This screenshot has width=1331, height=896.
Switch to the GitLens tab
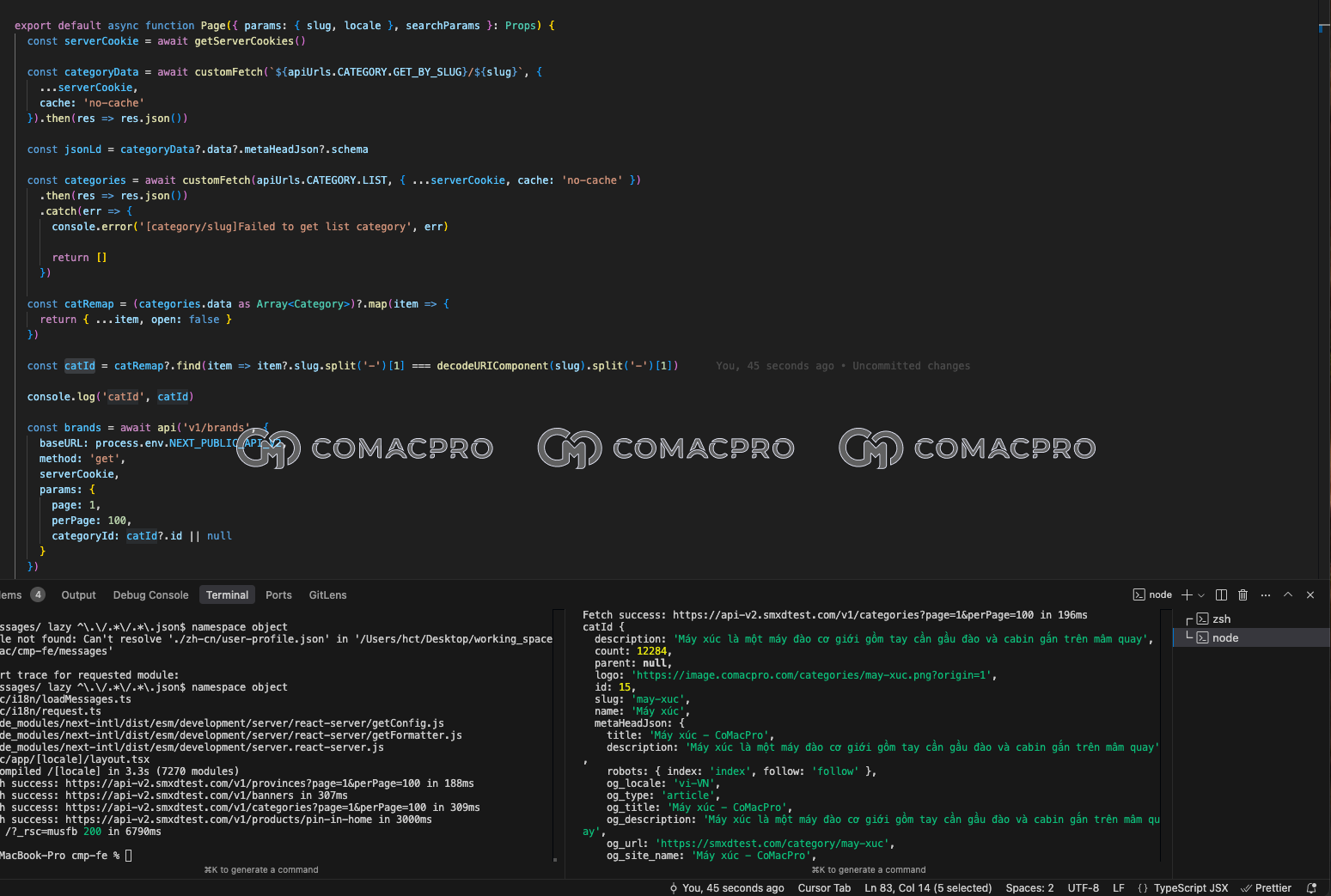327,595
